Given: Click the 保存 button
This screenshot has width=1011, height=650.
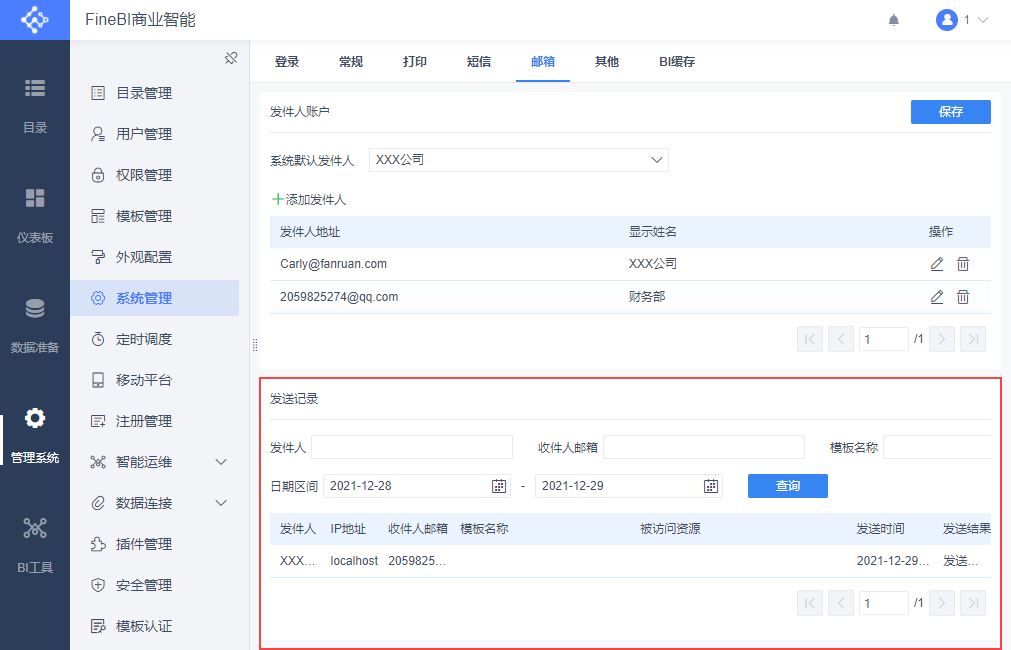Looking at the screenshot, I should pos(950,112).
